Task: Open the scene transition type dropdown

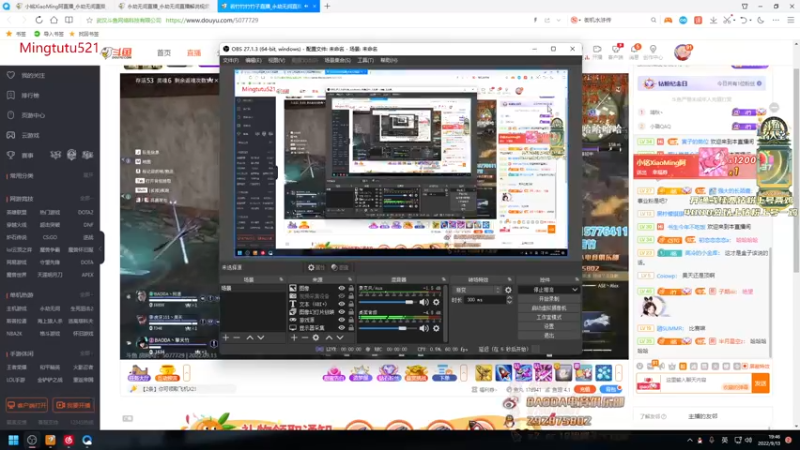Action: click(x=477, y=290)
